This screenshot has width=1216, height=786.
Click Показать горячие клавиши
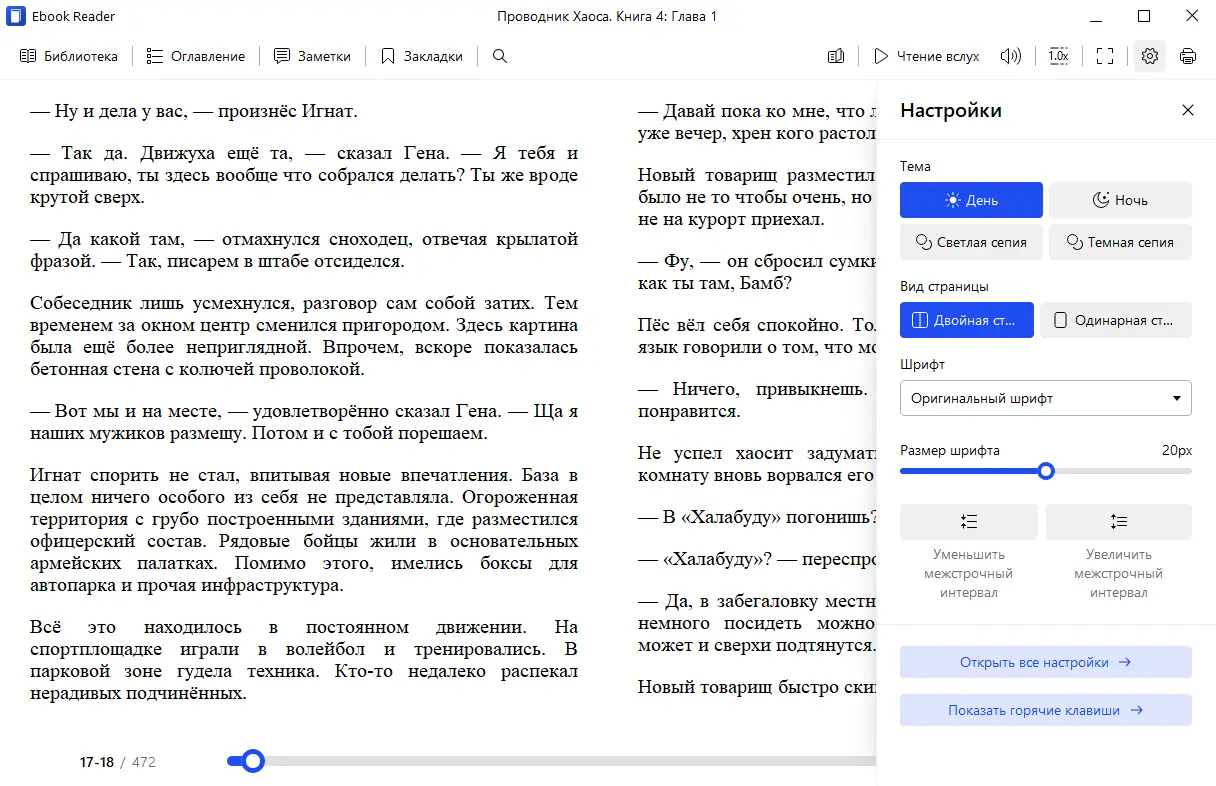tap(1045, 710)
